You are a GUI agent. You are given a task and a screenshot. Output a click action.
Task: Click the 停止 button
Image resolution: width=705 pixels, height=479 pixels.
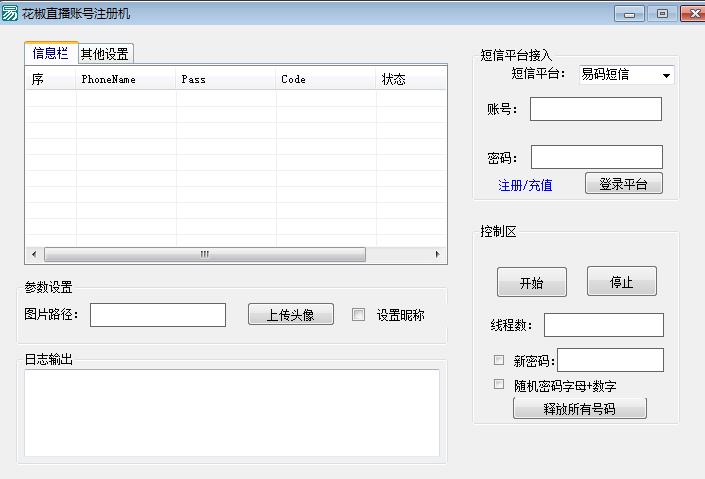coord(621,283)
